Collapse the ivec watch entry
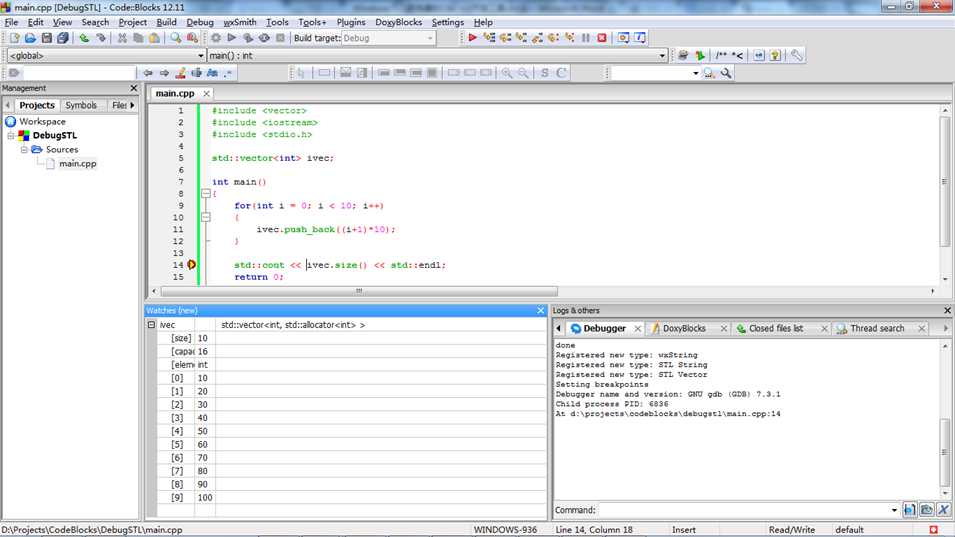Screen dimensions: 955x537 (x=152, y=325)
